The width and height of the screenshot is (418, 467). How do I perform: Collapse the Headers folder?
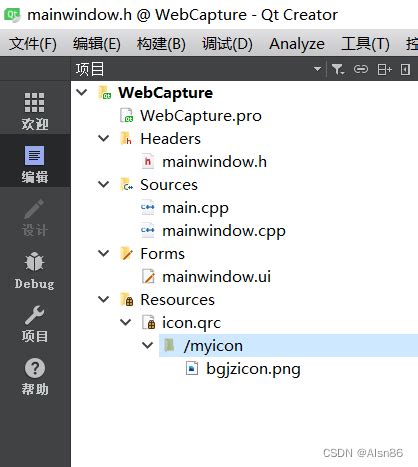click(x=104, y=138)
